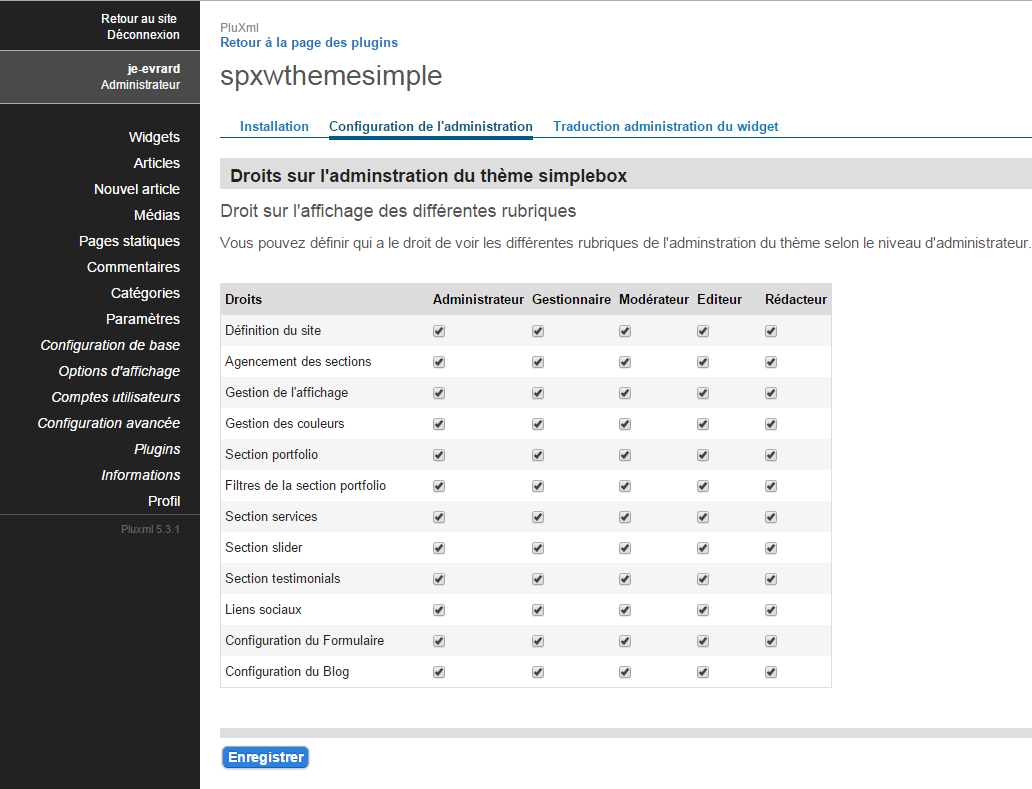Toggle Modérateur checkbox for Section slider

coord(625,548)
